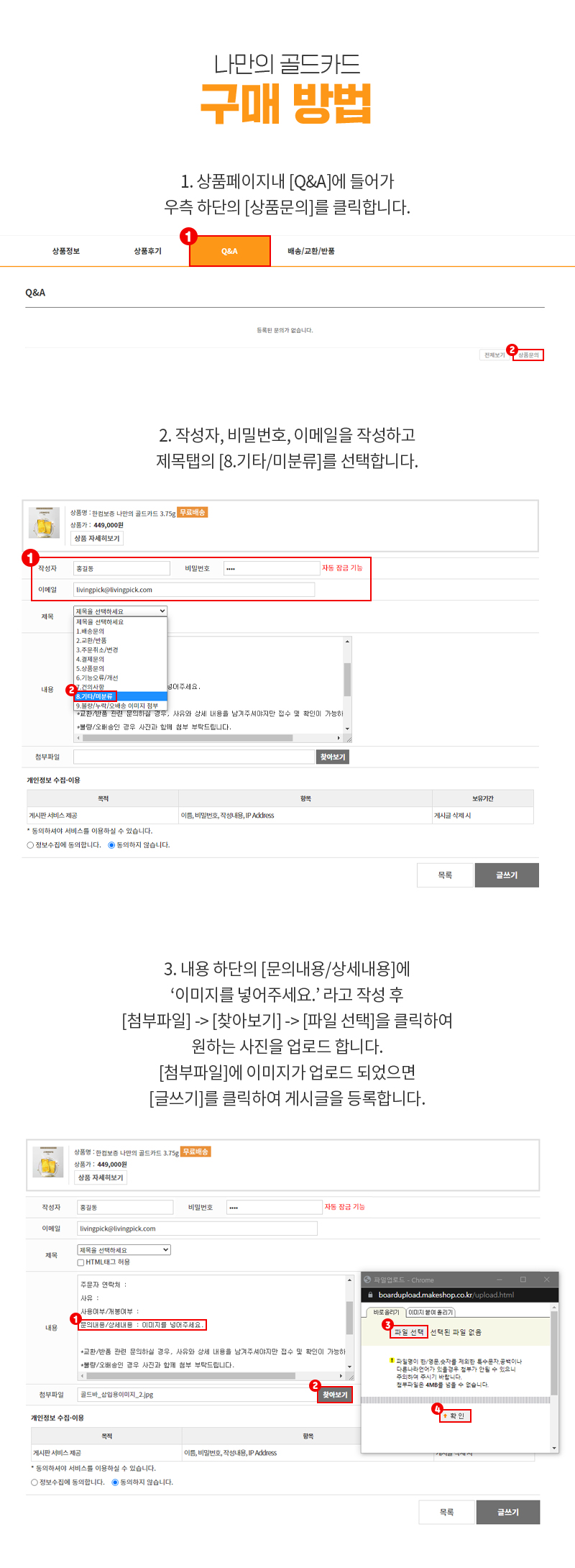575x1568 pixels.
Task: Switch to the 상품후기 tab
Action: coord(148,251)
